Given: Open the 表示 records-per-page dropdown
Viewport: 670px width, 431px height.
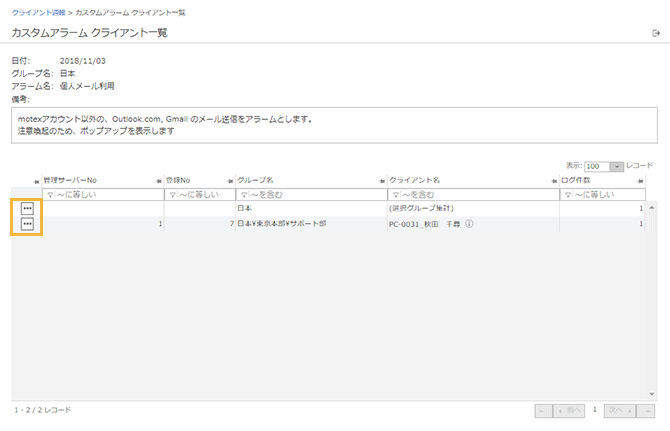Looking at the screenshot, I should tap(617, 166).
